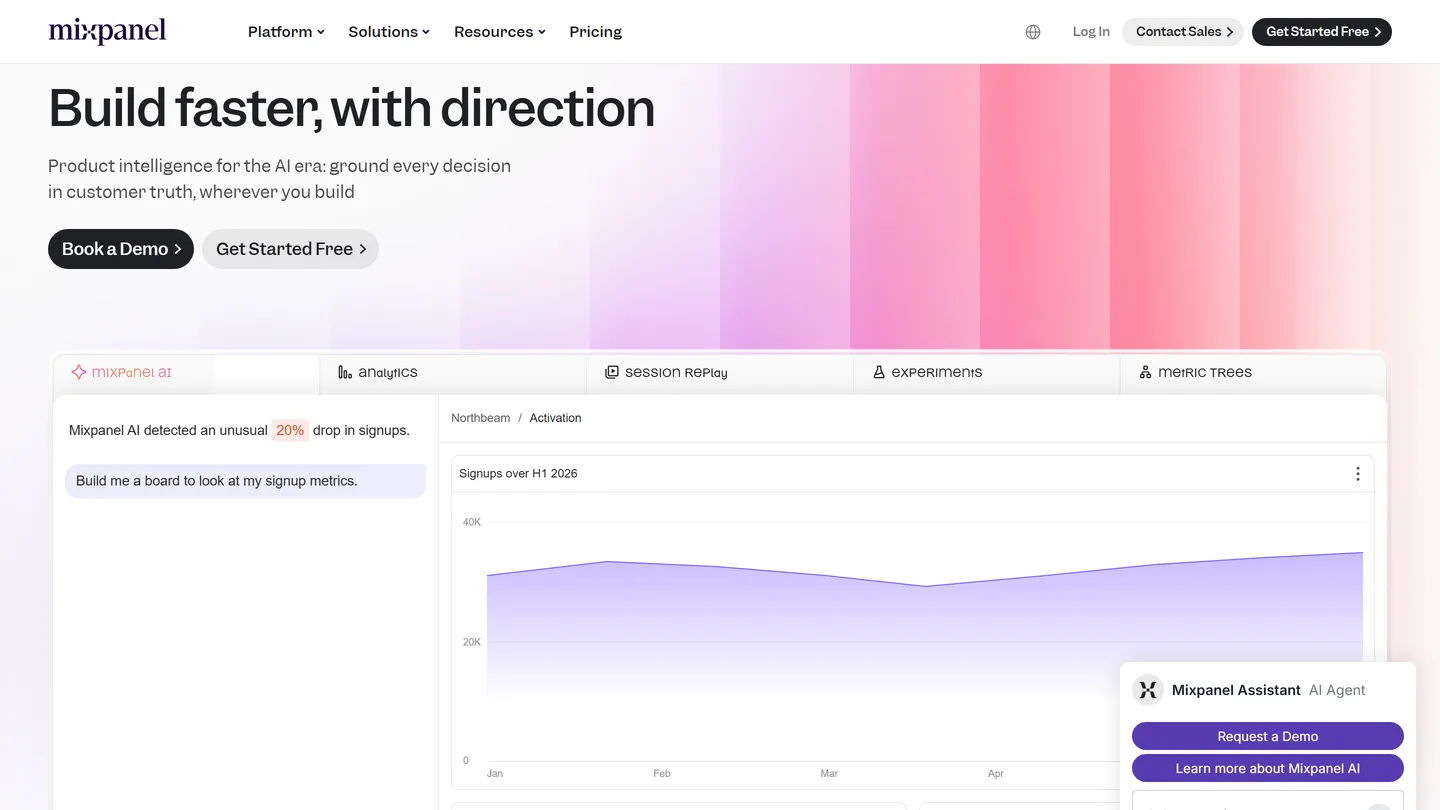
Task: Click the Book a Demo button
Action: pyautogui.click(x=121, y=249)
